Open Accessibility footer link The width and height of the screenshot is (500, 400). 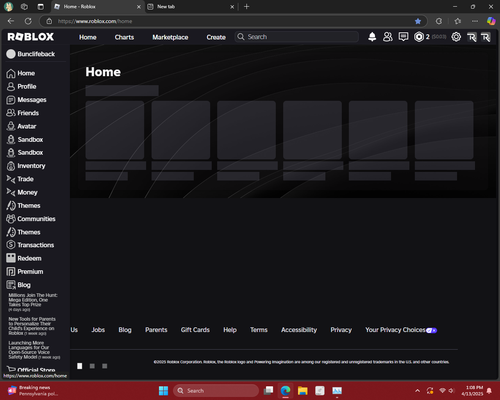coord(299,330)
